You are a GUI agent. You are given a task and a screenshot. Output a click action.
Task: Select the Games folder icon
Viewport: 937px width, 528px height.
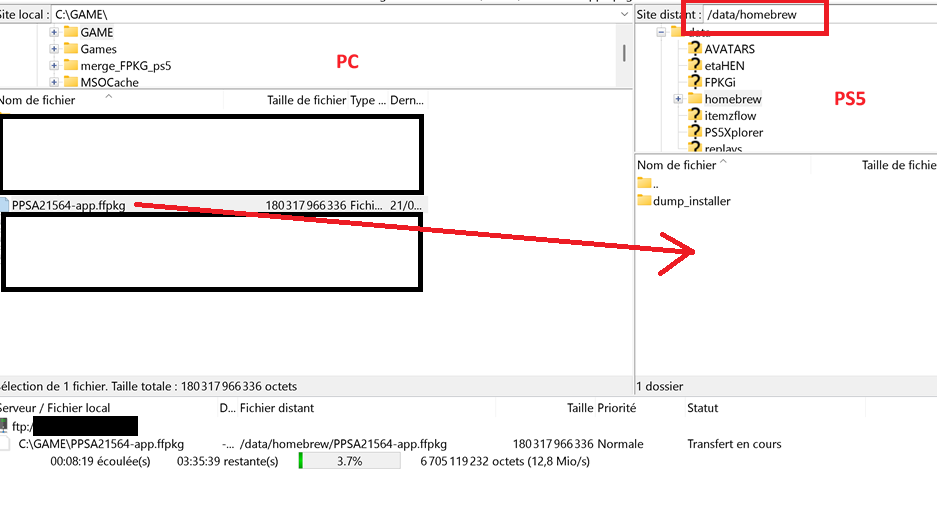(71, 48)
